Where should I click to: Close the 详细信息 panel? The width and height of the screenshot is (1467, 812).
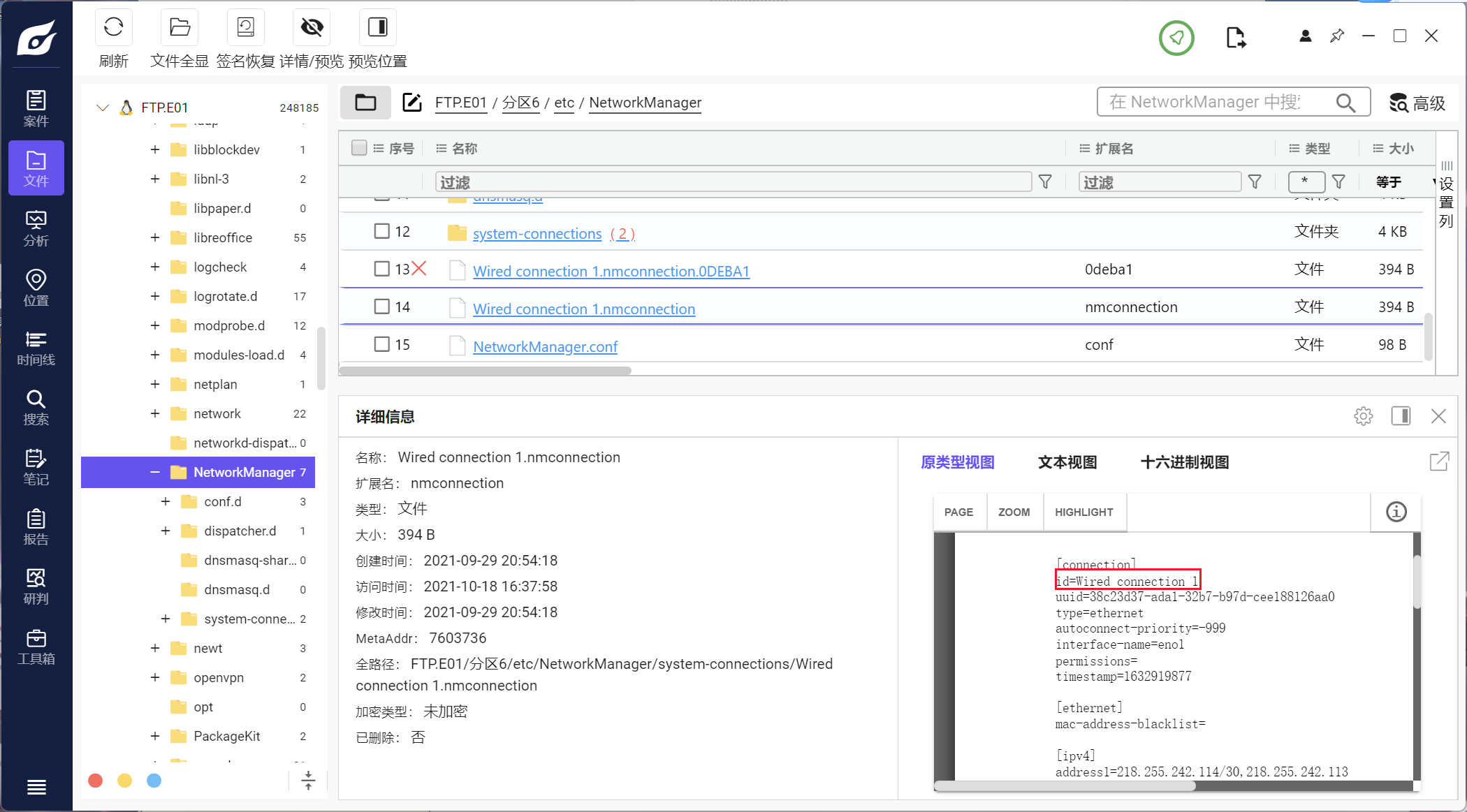(x=1438, y=416)
